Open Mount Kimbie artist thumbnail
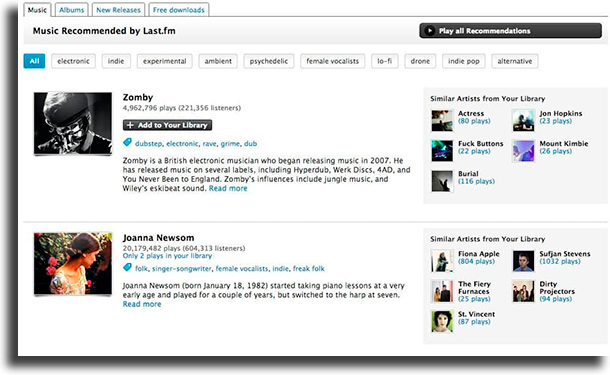The width and height of the screenshot is (610, 375). point(523,151)
